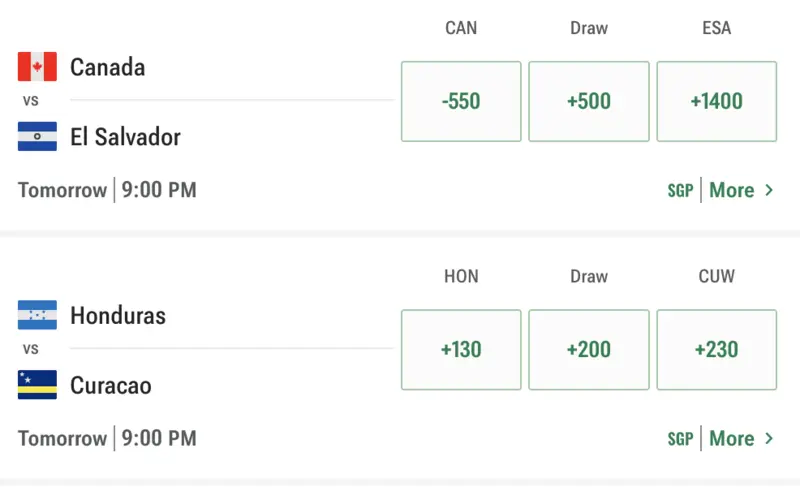Click the Honduras flag icon
Screen dimensions: 800x487
pyautogui.click(x=37, y=315)
